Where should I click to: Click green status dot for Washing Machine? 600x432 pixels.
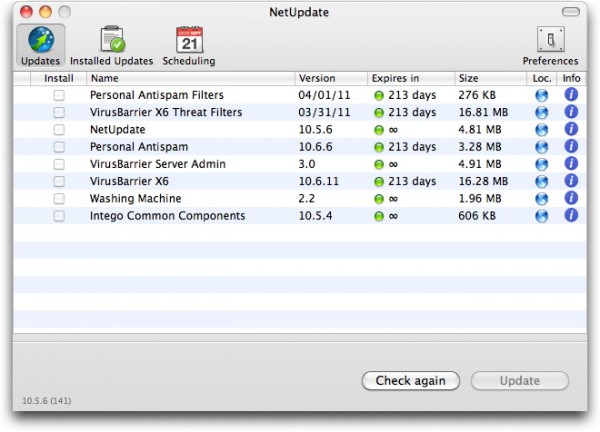(379, 199)
